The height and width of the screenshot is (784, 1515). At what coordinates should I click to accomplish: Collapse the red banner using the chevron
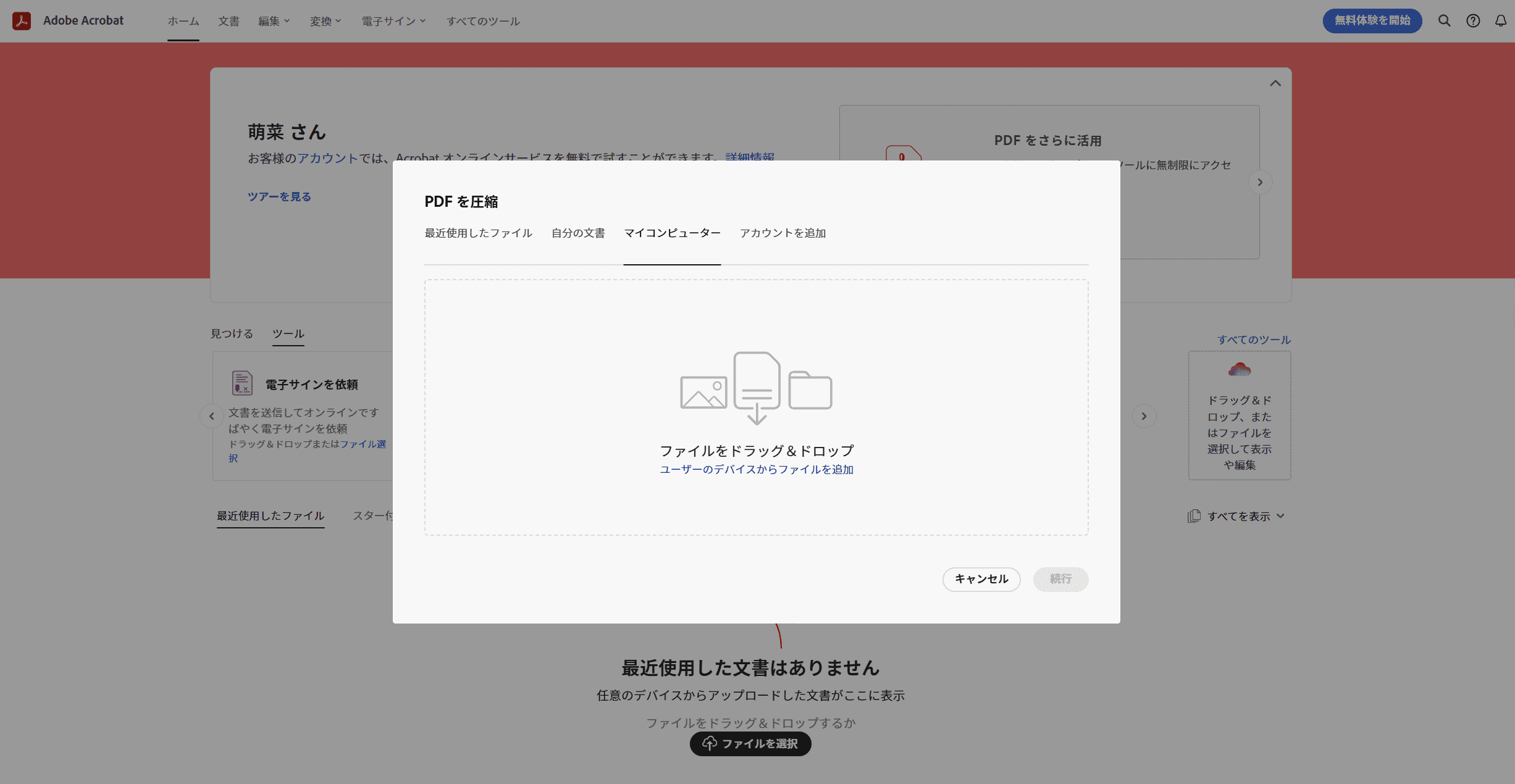(1276, 83)
